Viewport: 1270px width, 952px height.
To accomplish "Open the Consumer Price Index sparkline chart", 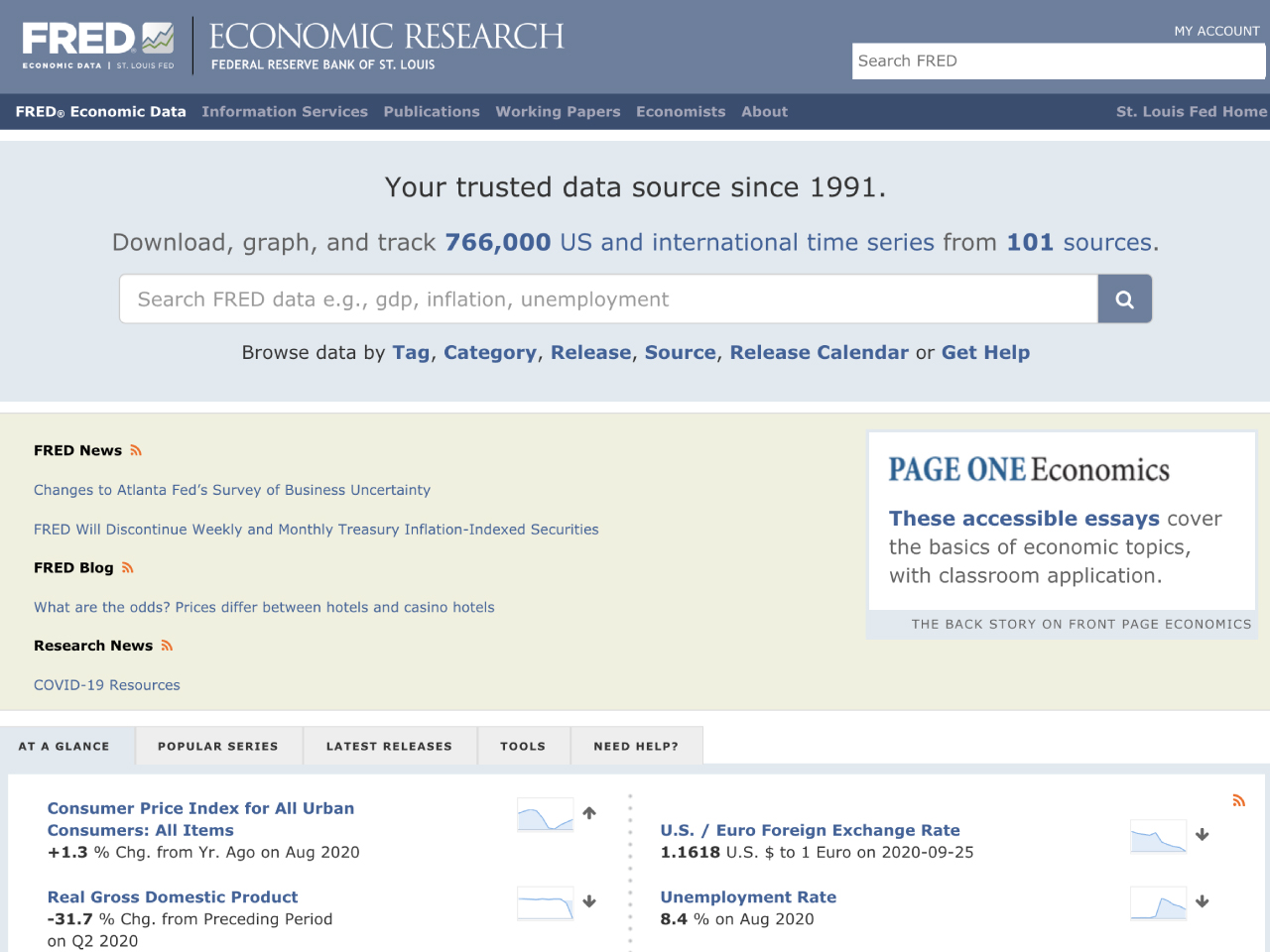I will pyautogui.click(x=546, y=814).
